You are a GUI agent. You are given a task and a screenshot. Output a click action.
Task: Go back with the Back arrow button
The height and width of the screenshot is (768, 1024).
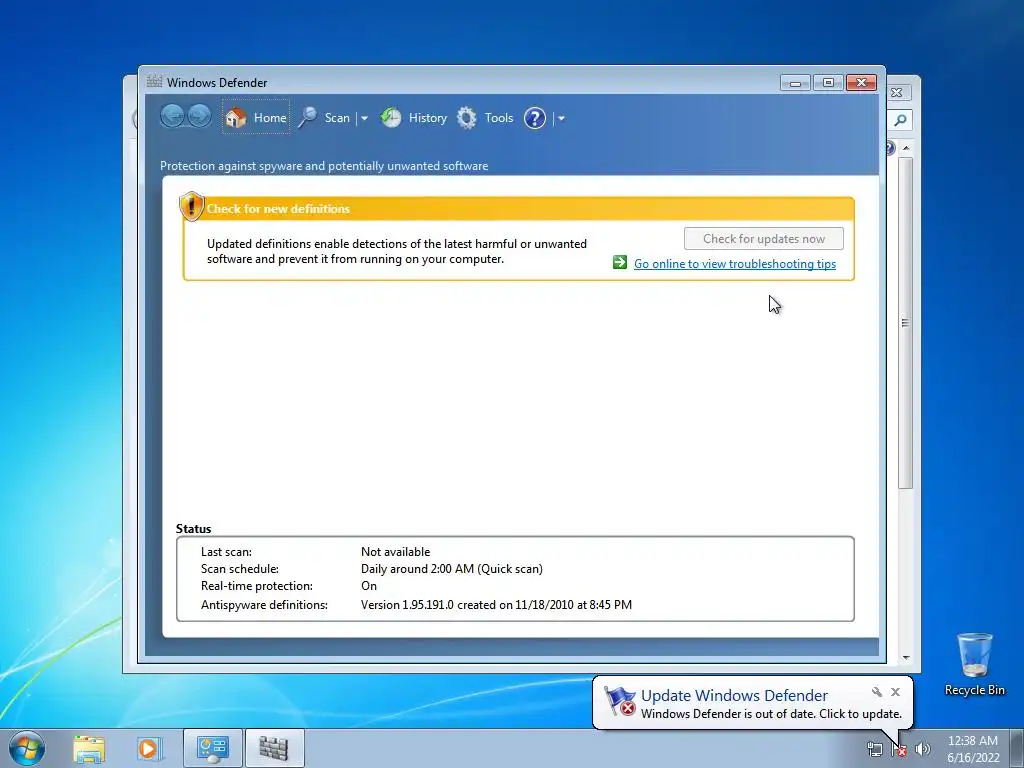tap(172, 117)
